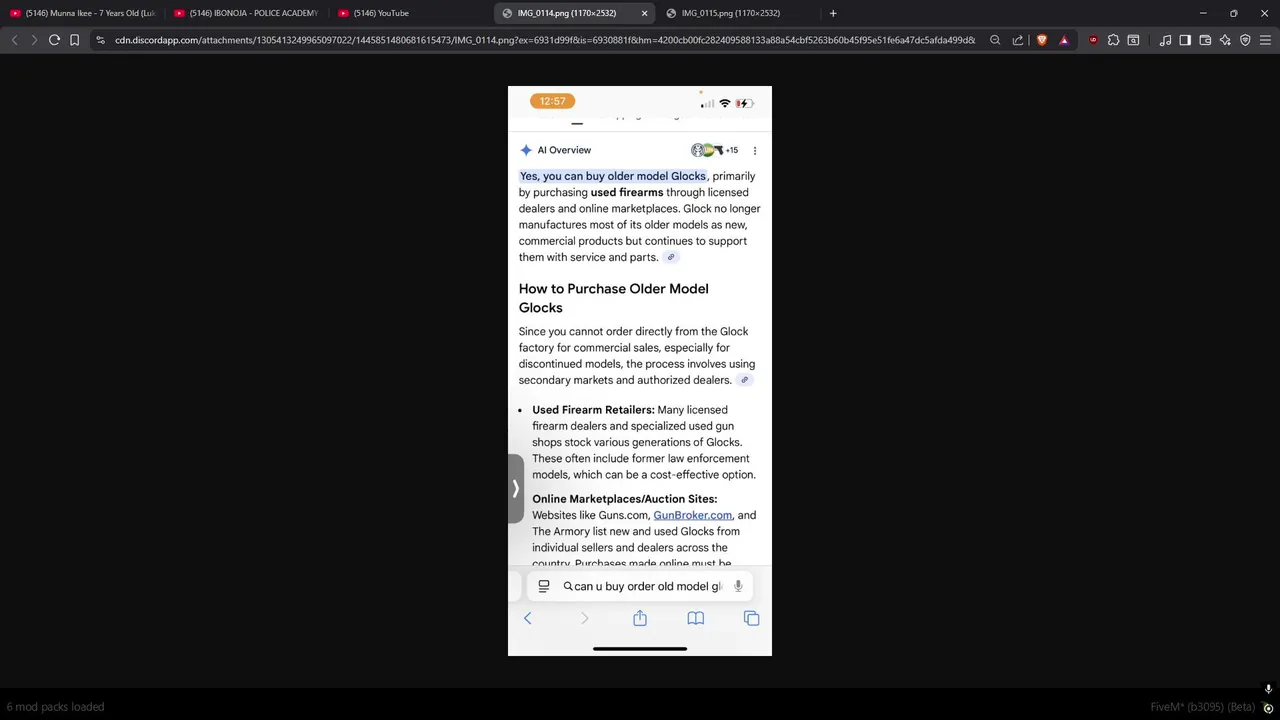Toggle the browser sidebar panel icon
Viewport: 1280px width, 720px height.
[1185, 40]
